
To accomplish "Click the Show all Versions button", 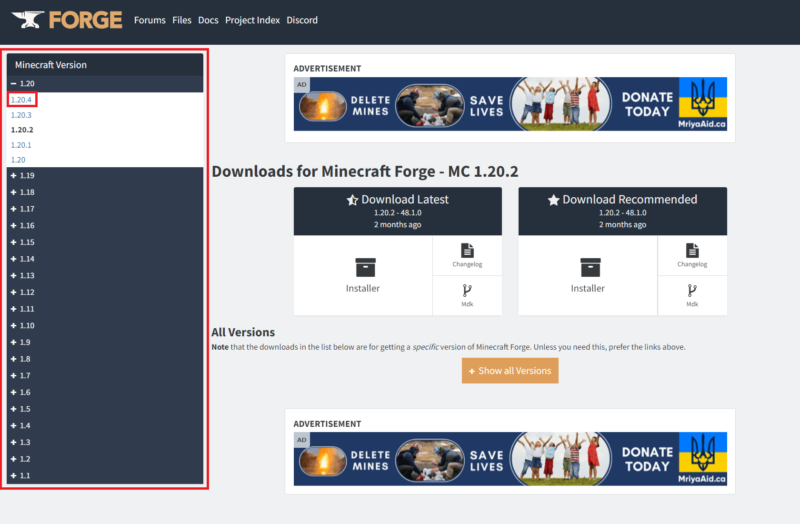I will [x=510, y=371].
